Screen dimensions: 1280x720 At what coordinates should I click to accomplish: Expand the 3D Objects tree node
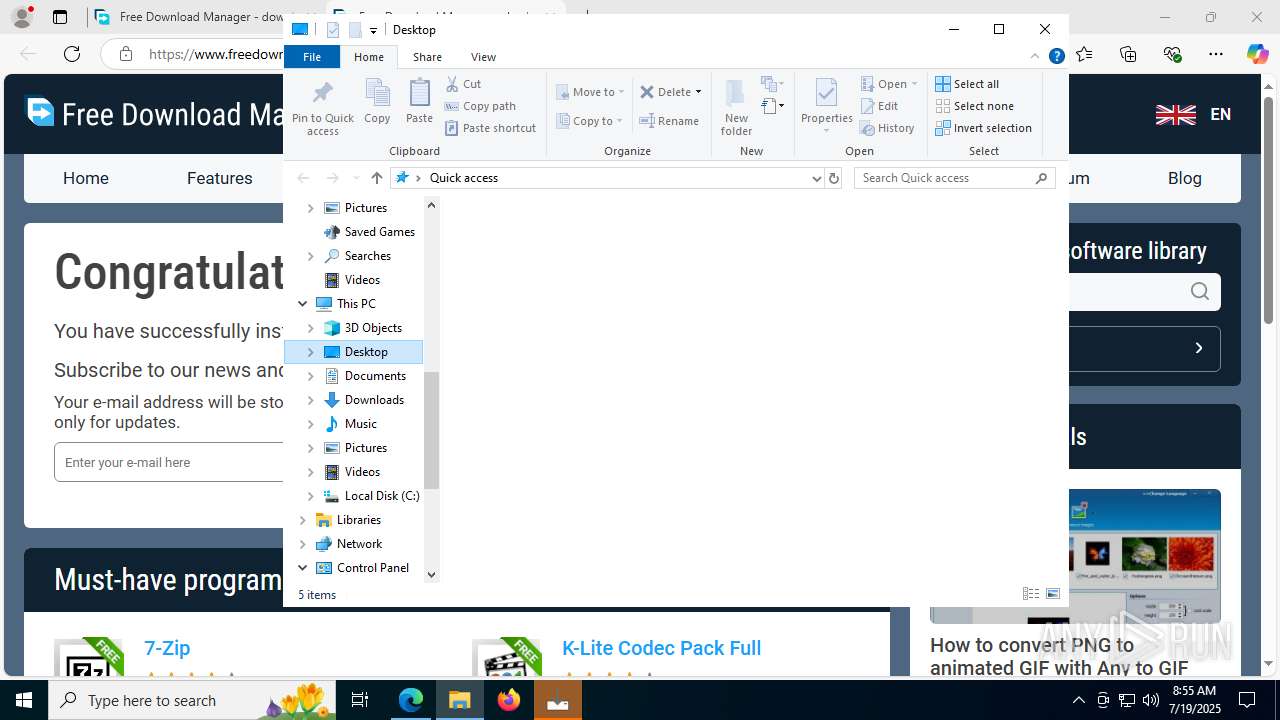[310, 328]
